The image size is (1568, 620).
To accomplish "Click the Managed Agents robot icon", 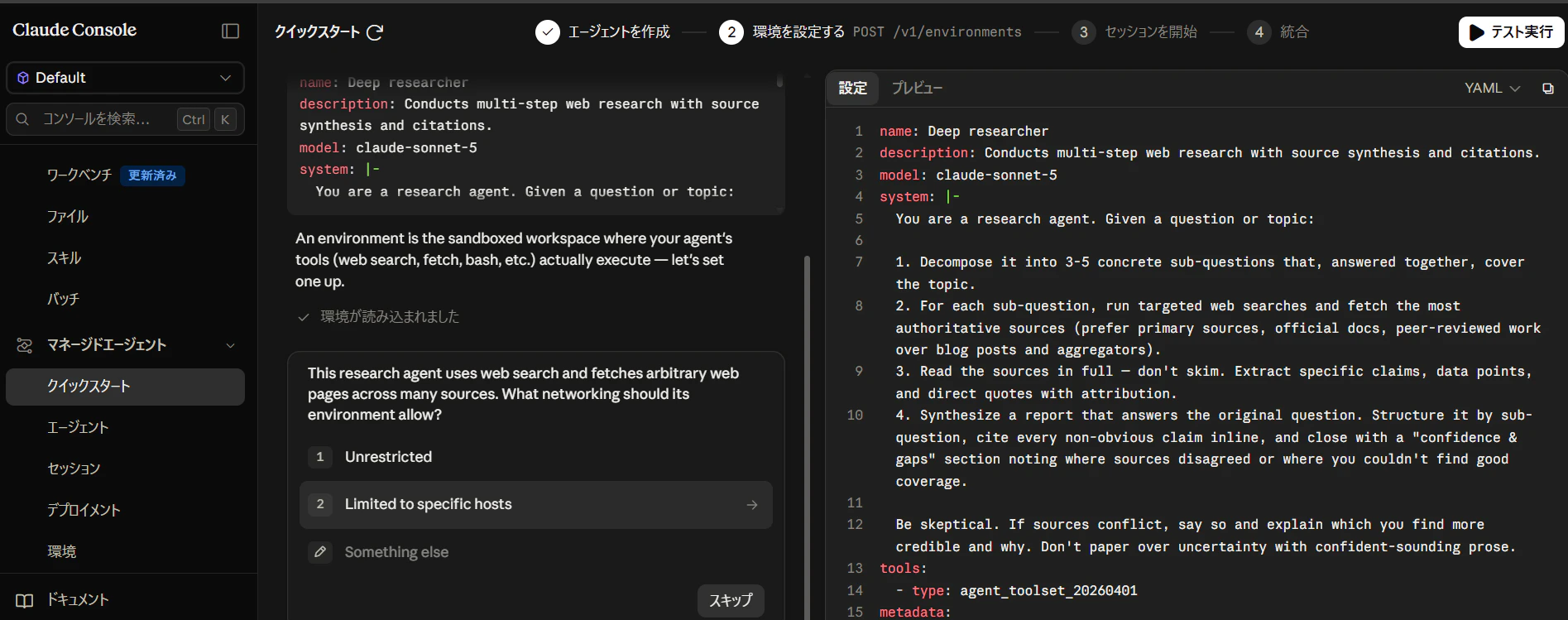I will click(x=25, y=345).
